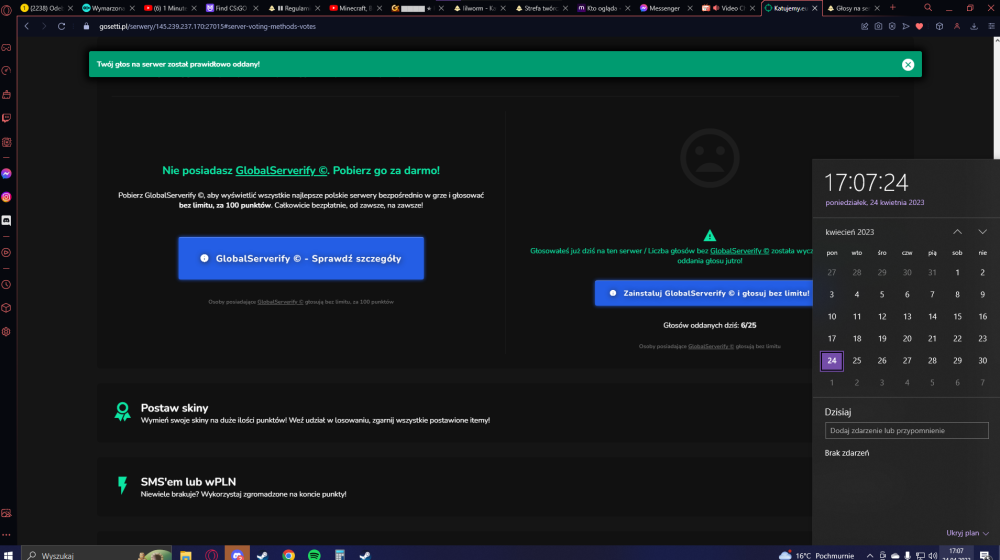Open Twitch icon in Opera sidebar
The height and width of the screenshot is (560, 1000).
click(6, 118)
